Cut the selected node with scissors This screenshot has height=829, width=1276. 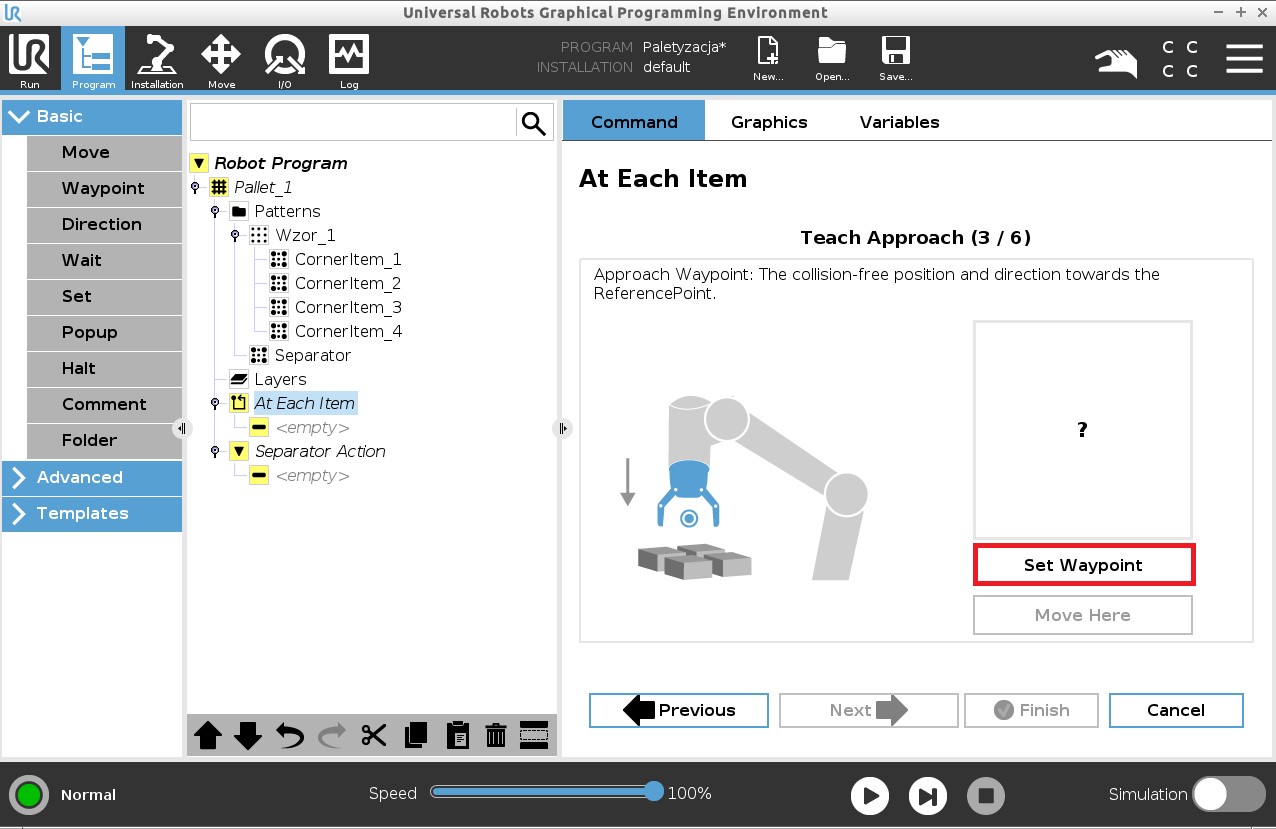373,736
